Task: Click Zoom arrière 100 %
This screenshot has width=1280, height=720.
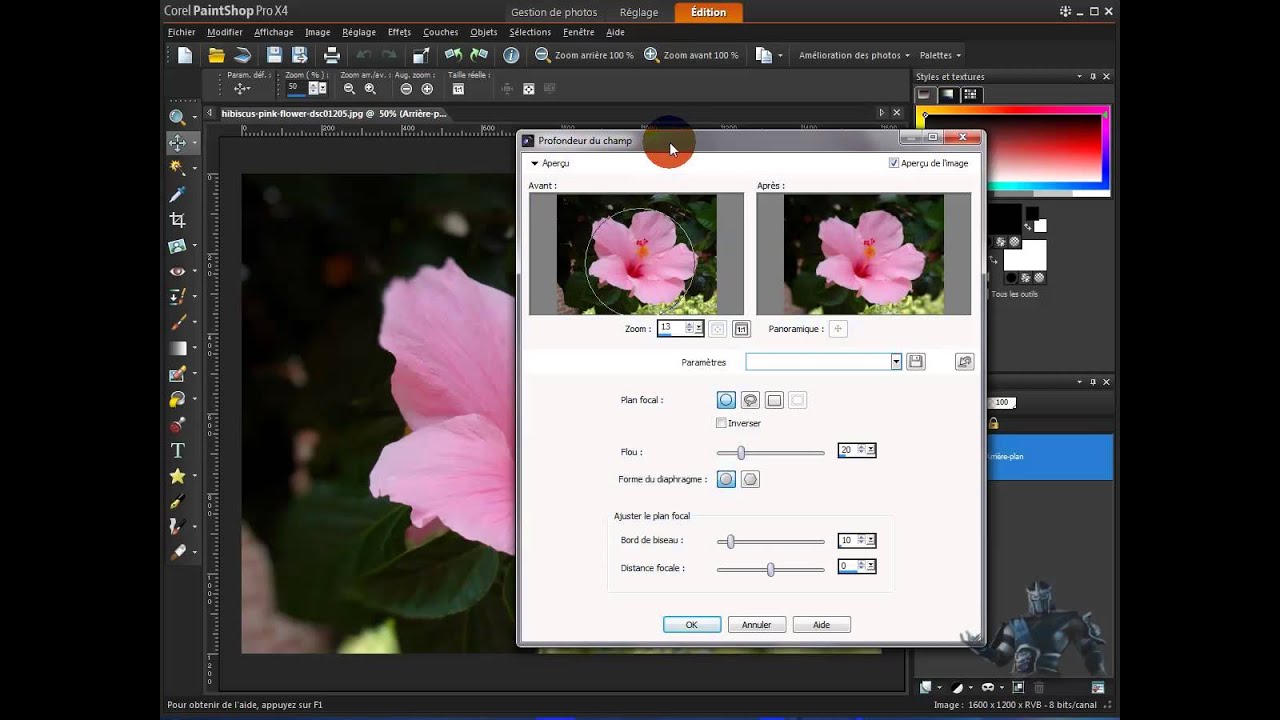Action: (584, 56)
